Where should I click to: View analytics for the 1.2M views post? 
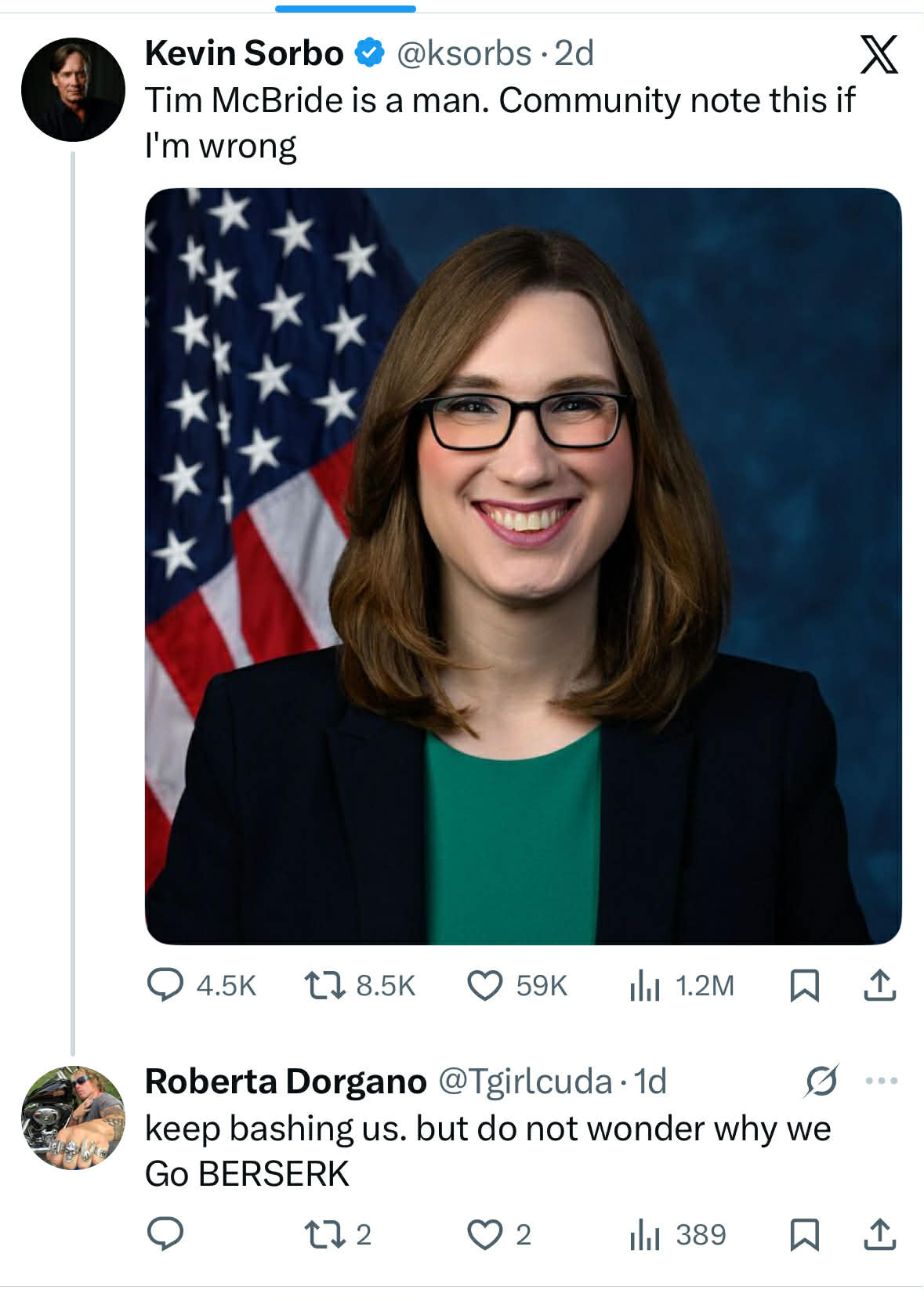pos(645,985)
